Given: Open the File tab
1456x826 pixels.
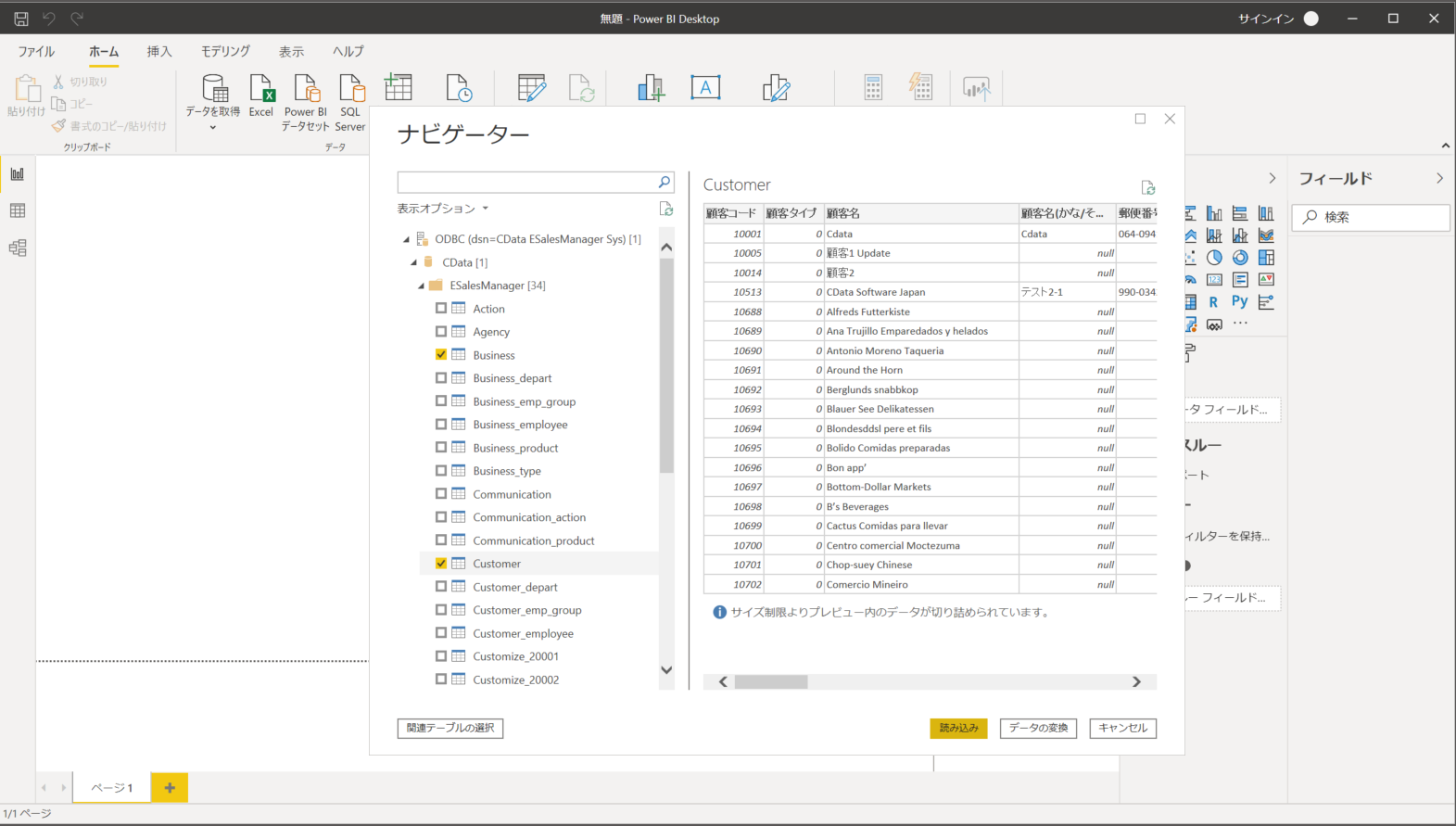Looking at the screenshot, I should pos(36,52).
